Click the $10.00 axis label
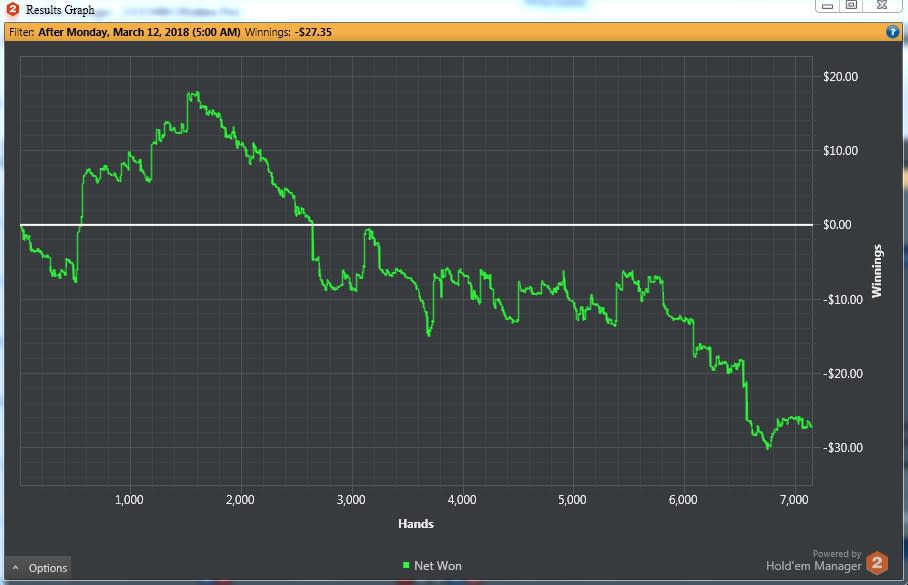This screenshot has height=585, width=908. [840, 151]
